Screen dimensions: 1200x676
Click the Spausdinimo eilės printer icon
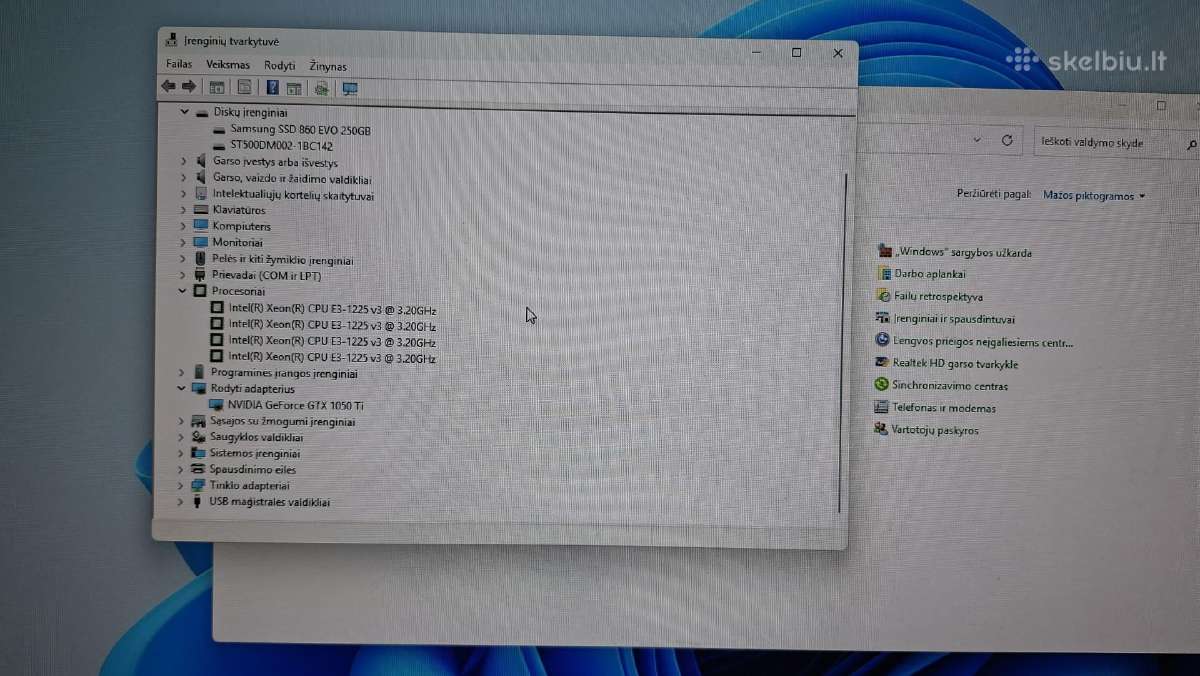[x=198, y=469]
